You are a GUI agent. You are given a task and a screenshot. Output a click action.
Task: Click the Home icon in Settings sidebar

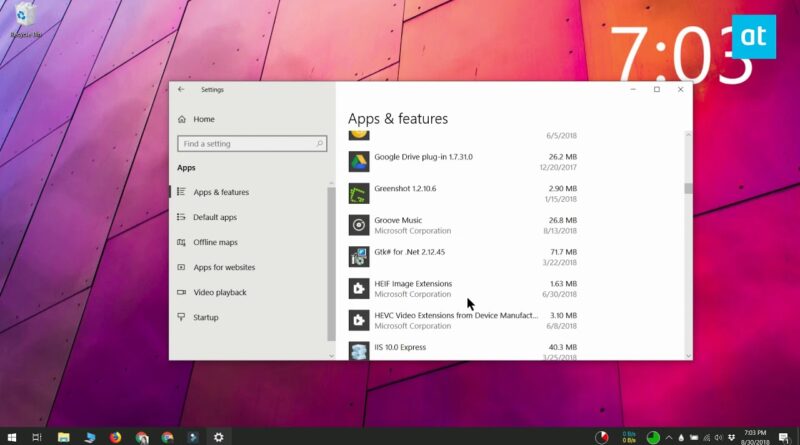pos(182,119)
